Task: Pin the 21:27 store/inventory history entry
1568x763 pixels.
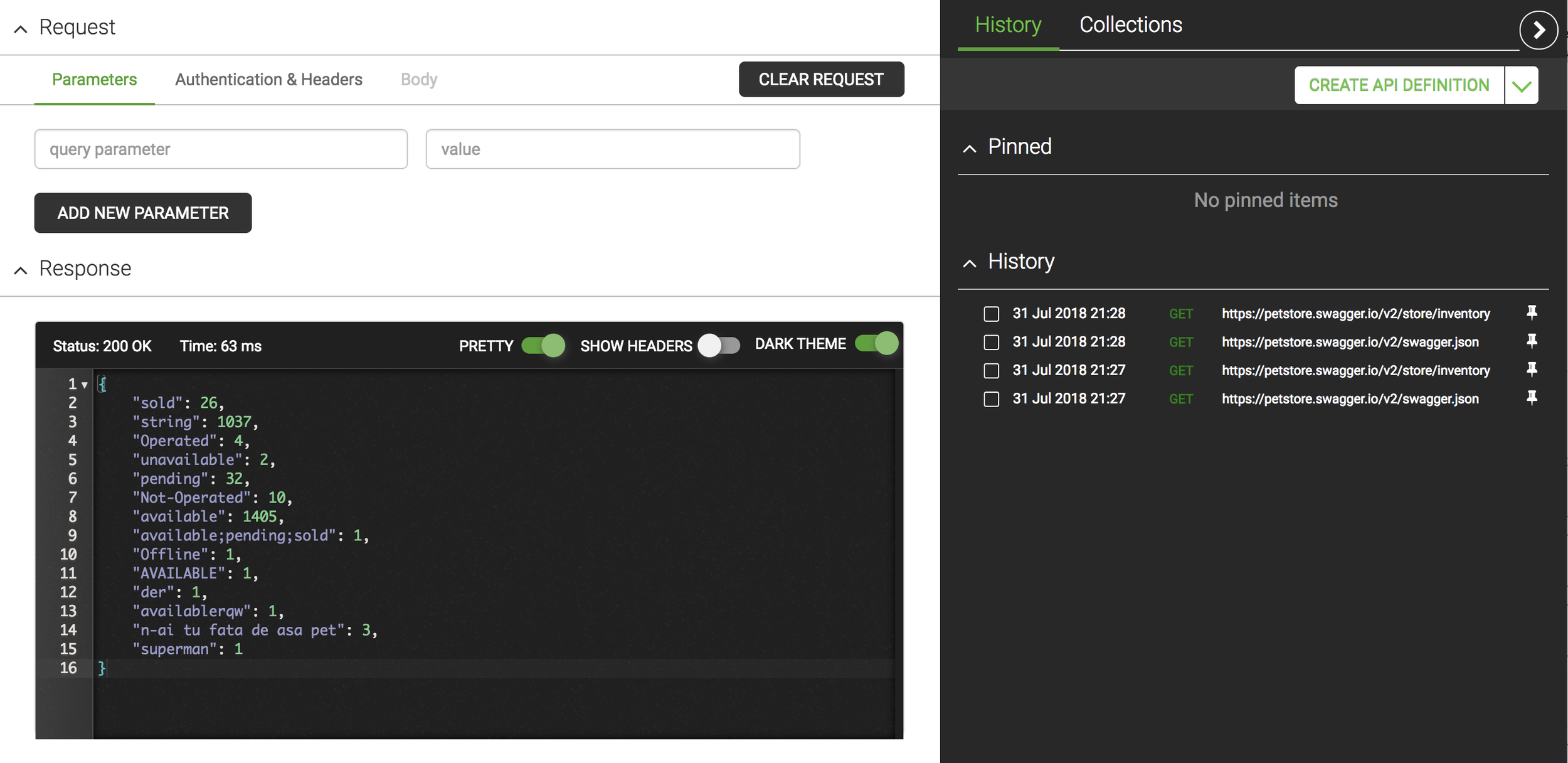Action: [x=1531, y=370]
